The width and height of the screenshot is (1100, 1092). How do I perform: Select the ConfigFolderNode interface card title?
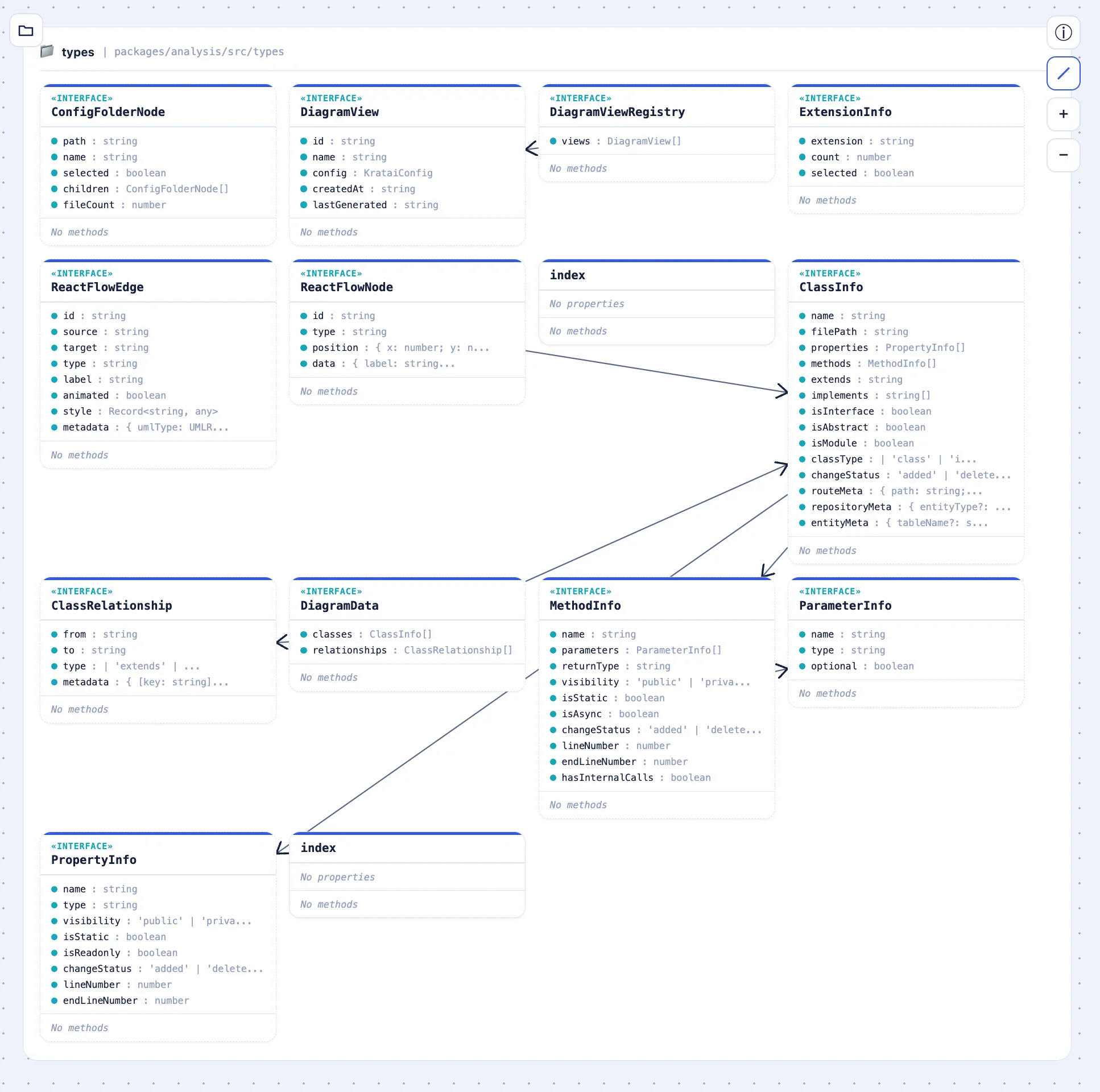pos(108,112)
